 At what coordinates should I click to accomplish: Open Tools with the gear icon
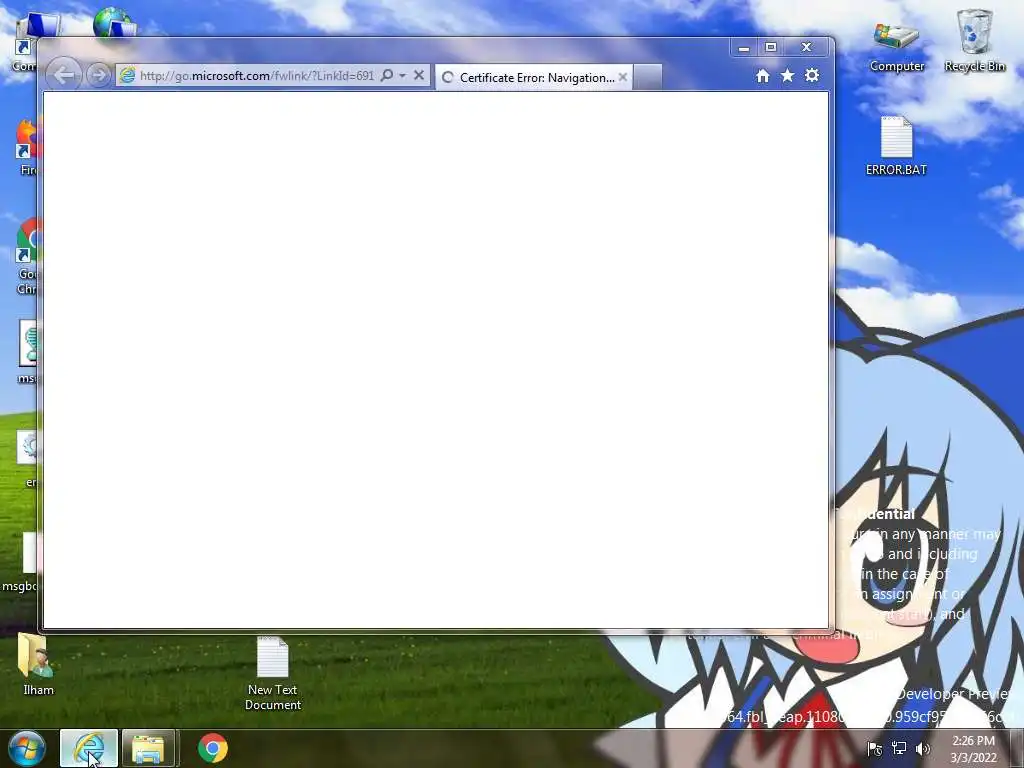(812, 76)
